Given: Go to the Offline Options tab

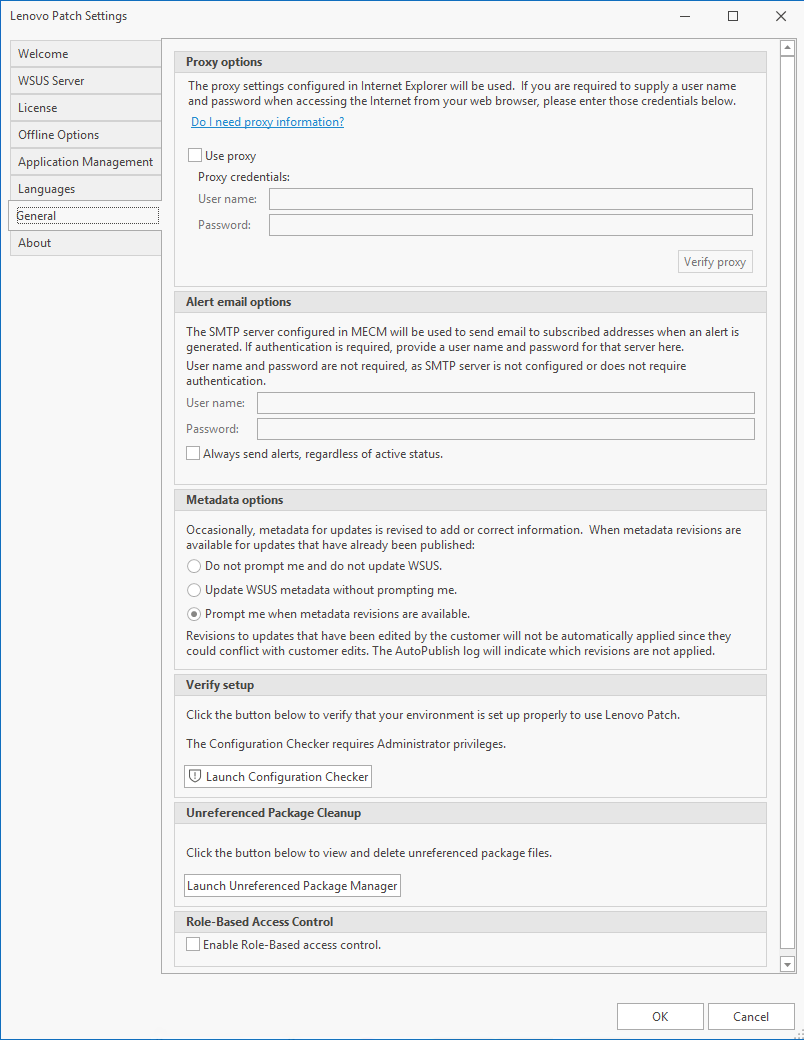Looking at the screenshot, I should point(86,135).
